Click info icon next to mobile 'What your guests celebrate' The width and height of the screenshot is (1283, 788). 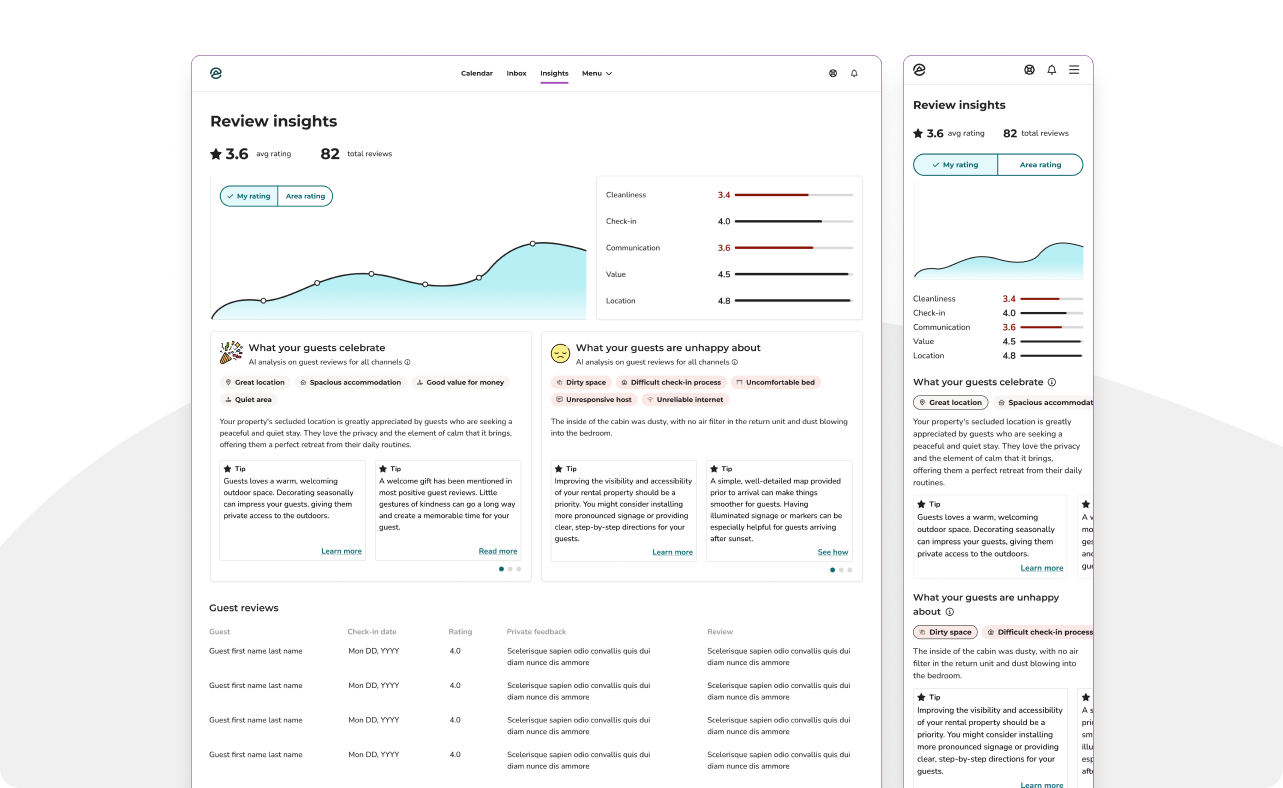click(x=1052, y=382)
